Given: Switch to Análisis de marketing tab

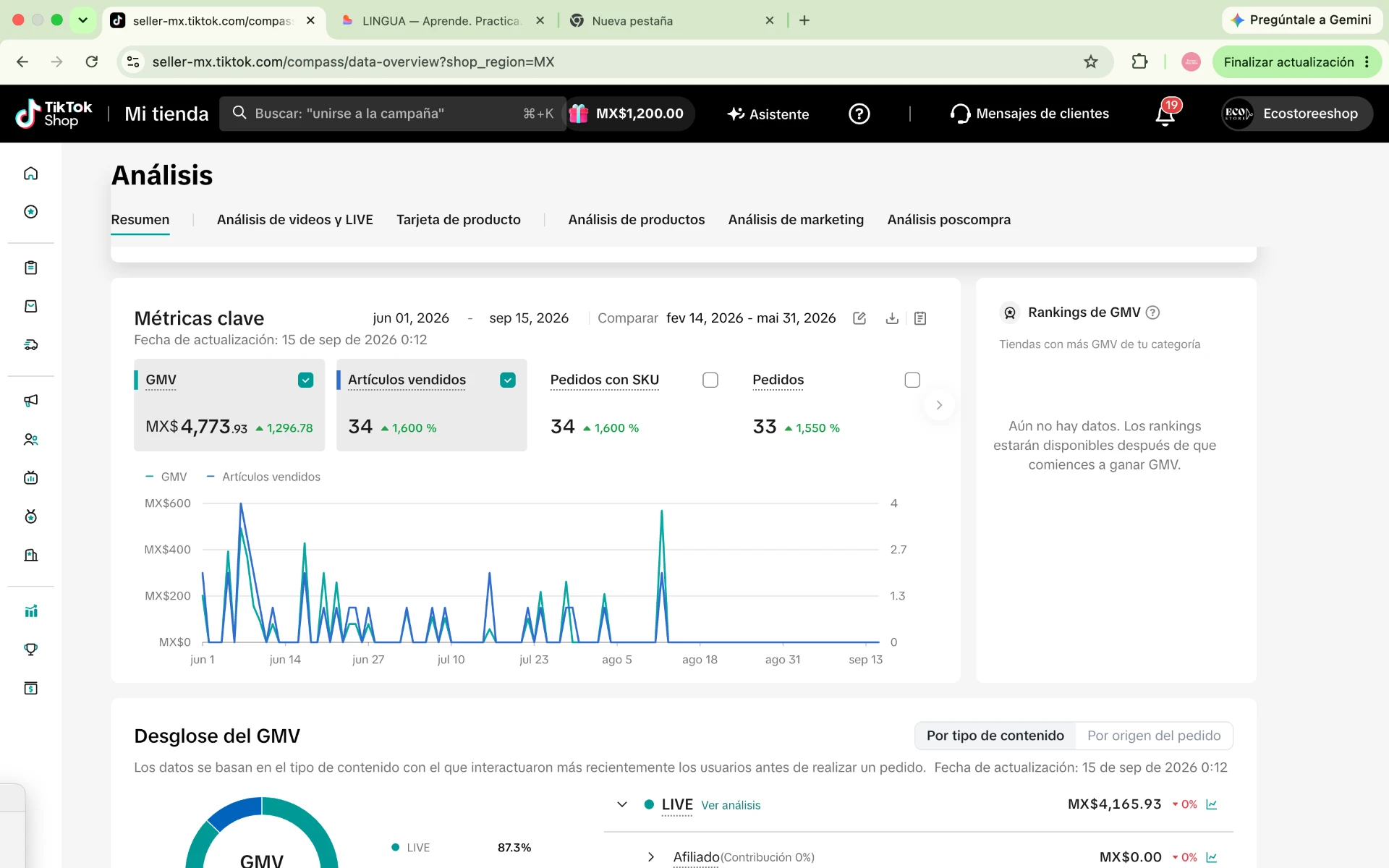Looking at the screenshot, I should coord(796,220).
